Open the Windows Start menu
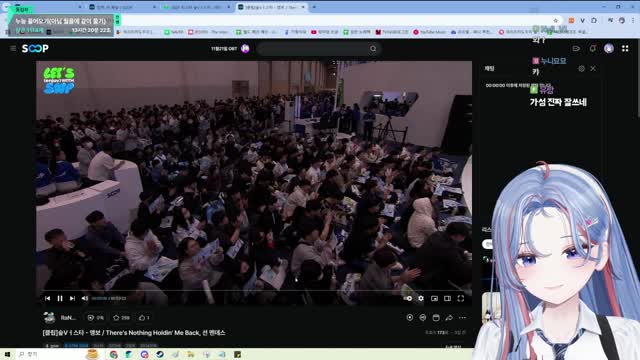This screenshot has height=360, width=640. 7,354
